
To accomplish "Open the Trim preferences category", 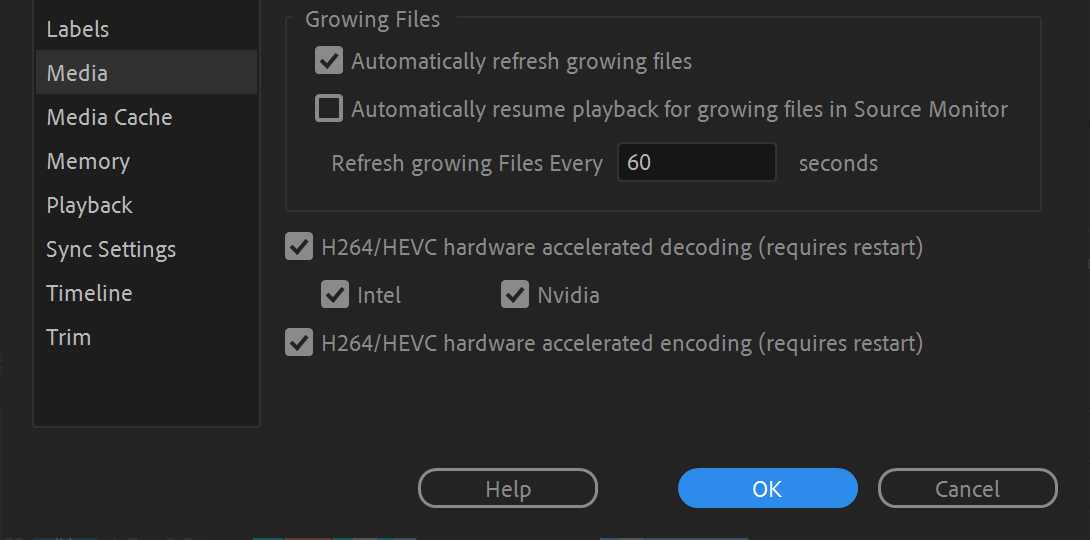I will pyautogui.click(x=68, y=337).
